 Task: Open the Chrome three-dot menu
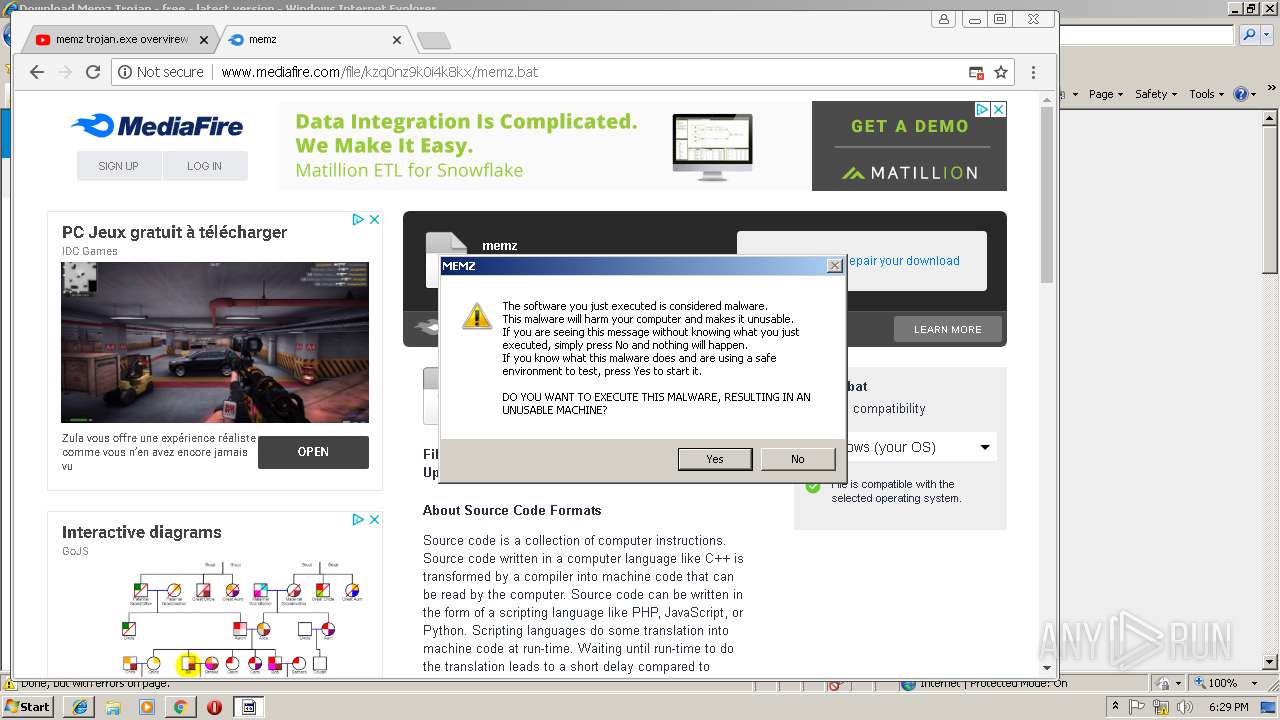click(1033, 72)
